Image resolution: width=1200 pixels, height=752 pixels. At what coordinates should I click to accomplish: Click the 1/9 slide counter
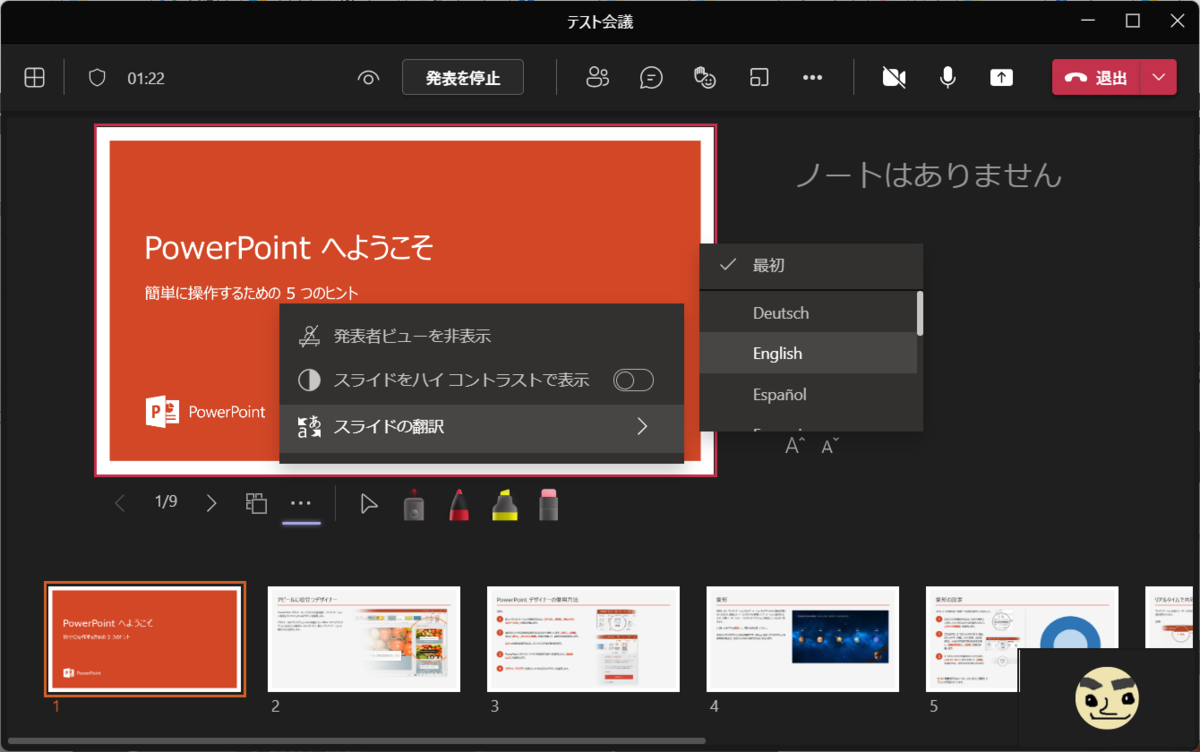[x=166, y=502]
